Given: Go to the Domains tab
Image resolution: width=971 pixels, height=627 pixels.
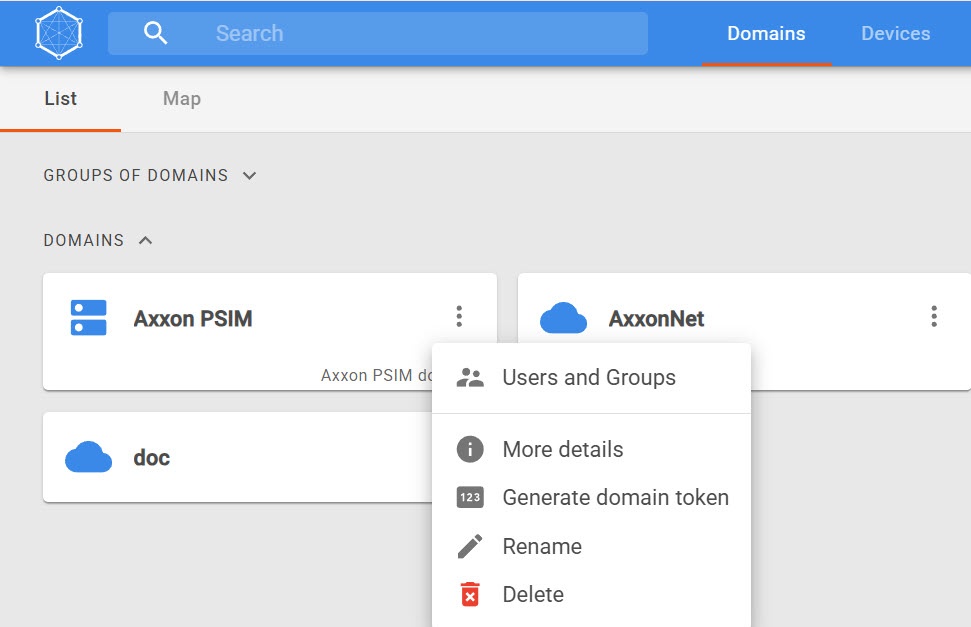Looking at the screenshot, I should pyautogui.click(x=766, y=33).
